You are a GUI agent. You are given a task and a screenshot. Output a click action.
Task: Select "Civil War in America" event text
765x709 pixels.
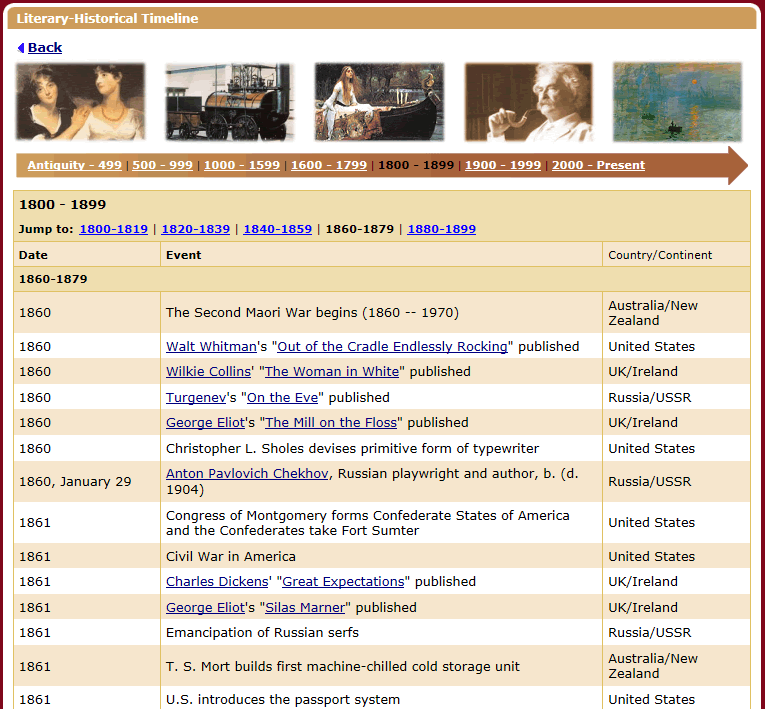tap(231, 556)
